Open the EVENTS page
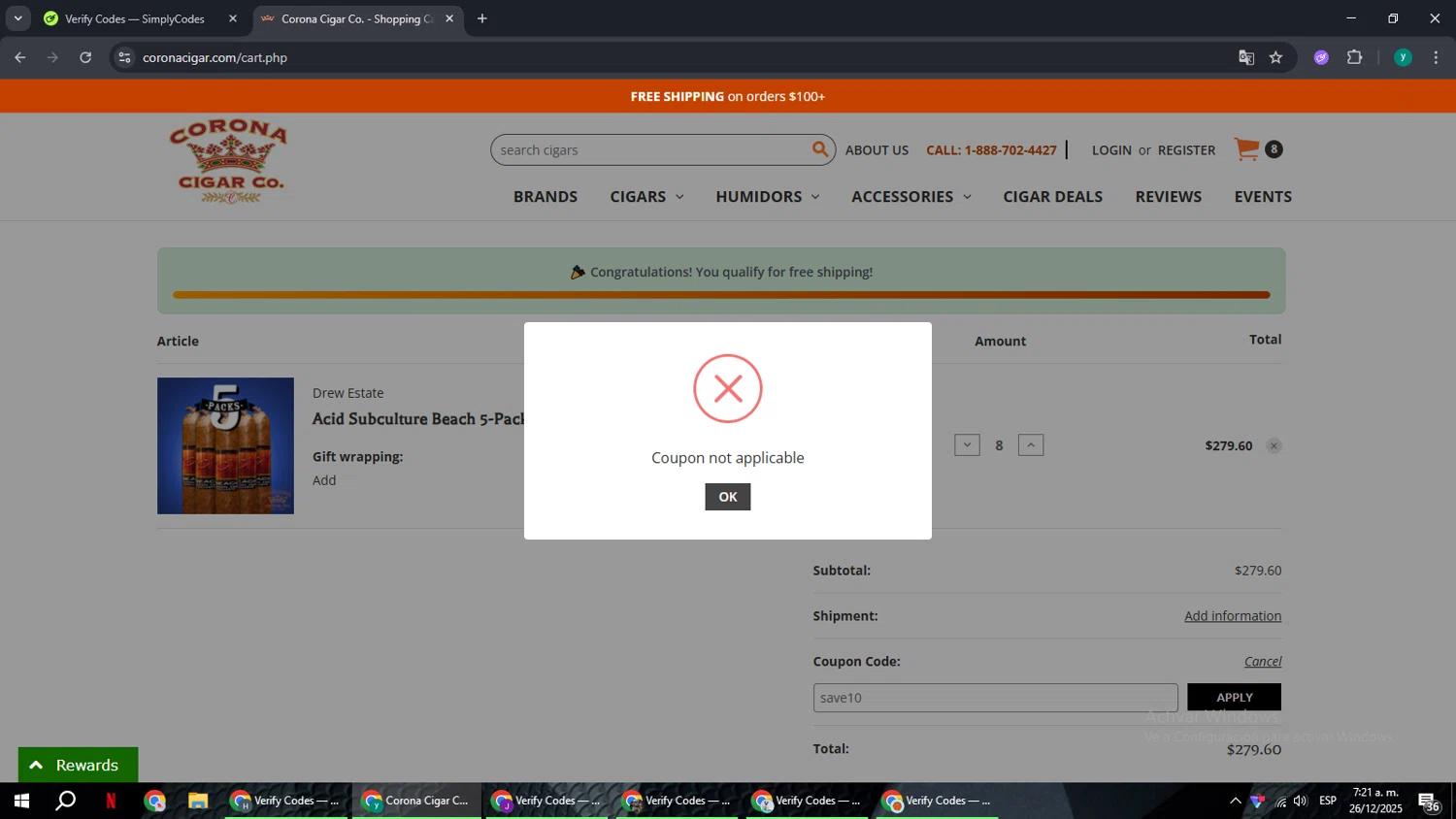The width and height of the screenshot is (1456, 819). [x=1263, y=197]
